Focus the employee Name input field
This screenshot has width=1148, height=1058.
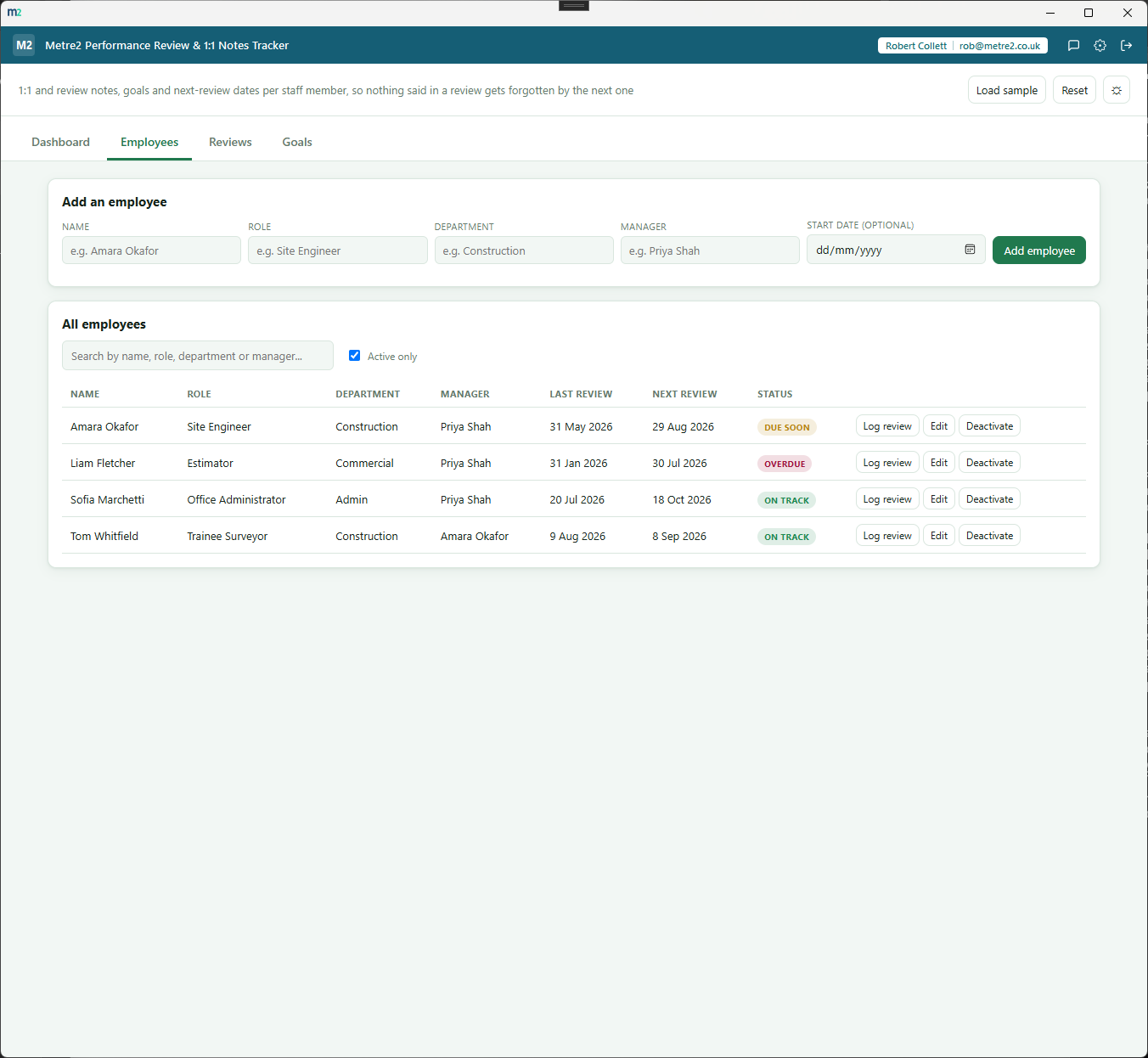click(151, 250)
